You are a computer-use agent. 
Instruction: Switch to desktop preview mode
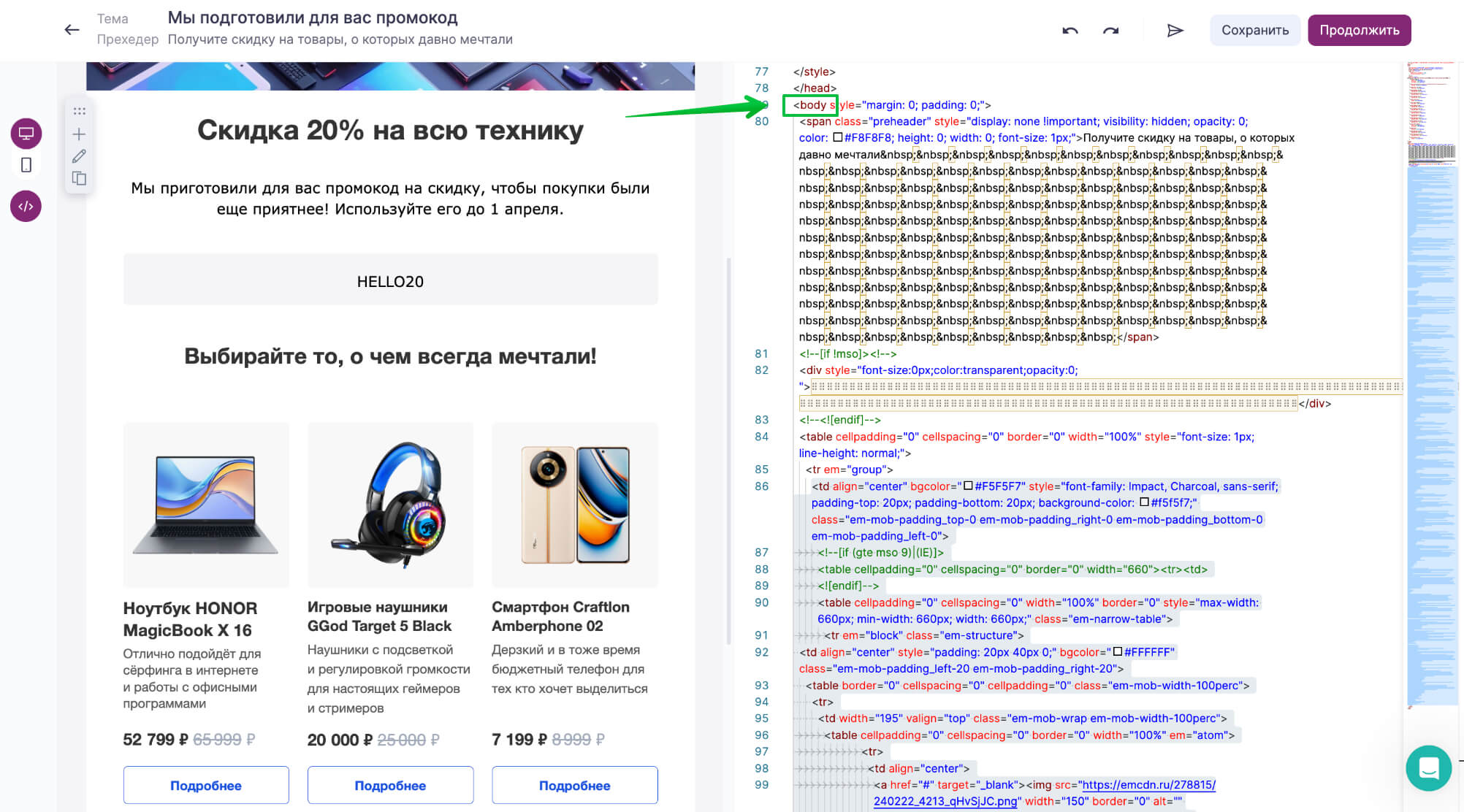pos(26,134)
